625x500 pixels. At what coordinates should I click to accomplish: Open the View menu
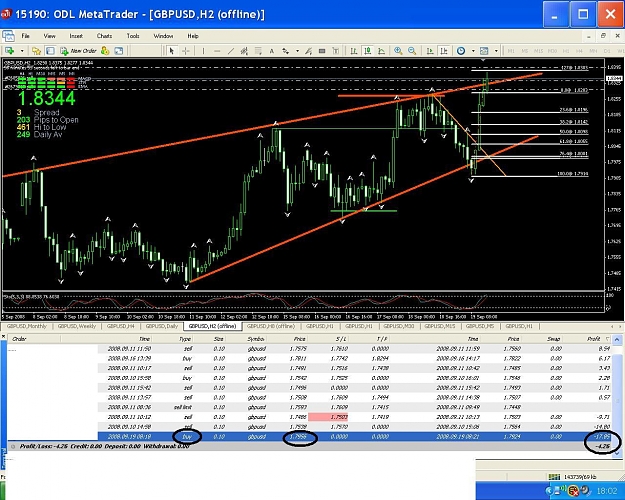click(x=49, y=36)
